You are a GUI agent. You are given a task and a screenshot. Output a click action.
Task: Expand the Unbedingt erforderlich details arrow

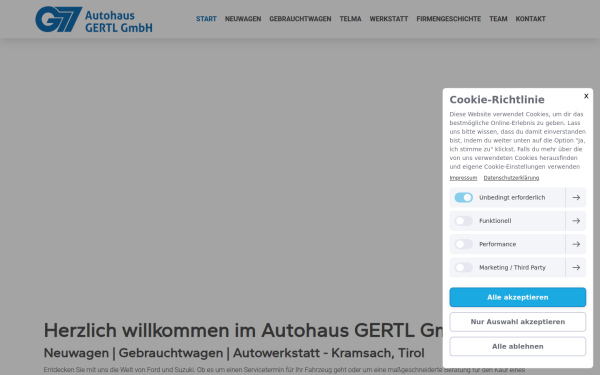point(576,197)
